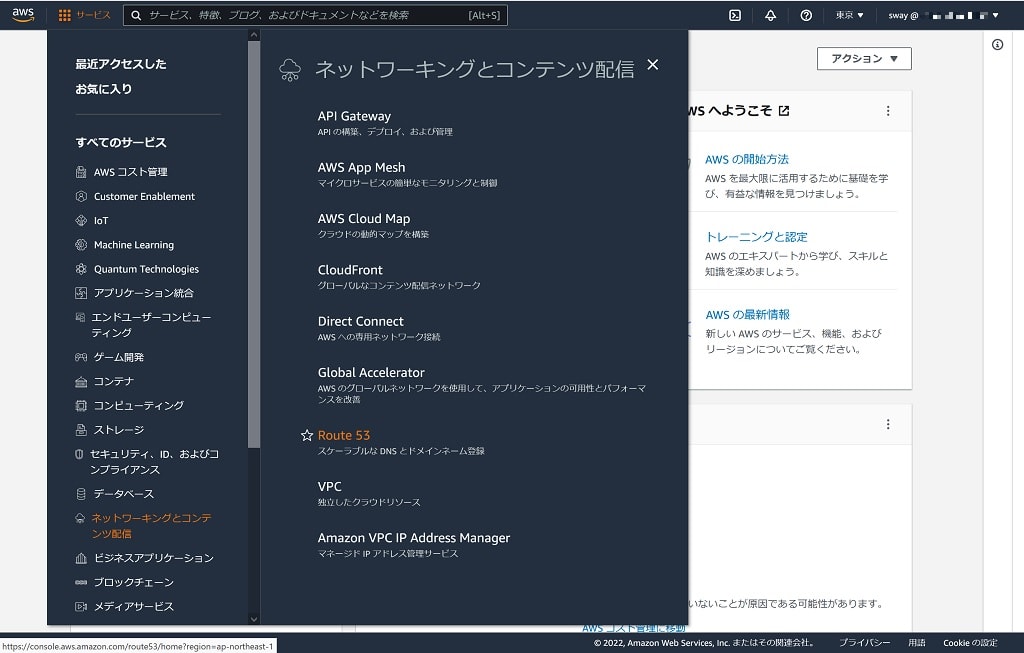Select Machine Learning category label
Image resolution: width=1024 pixels, height=653 pixels.
pos(134,245)
